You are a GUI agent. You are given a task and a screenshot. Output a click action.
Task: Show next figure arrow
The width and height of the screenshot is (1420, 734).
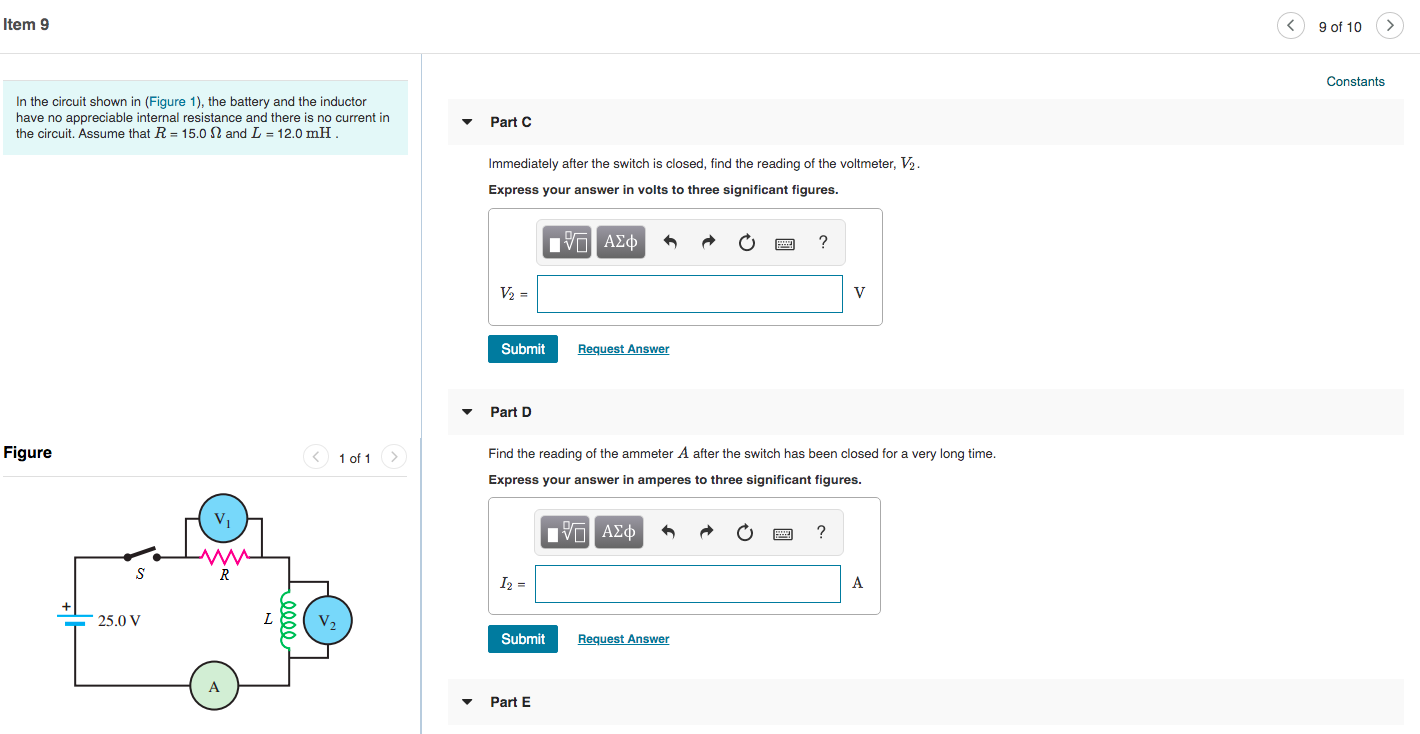[394, 457]
